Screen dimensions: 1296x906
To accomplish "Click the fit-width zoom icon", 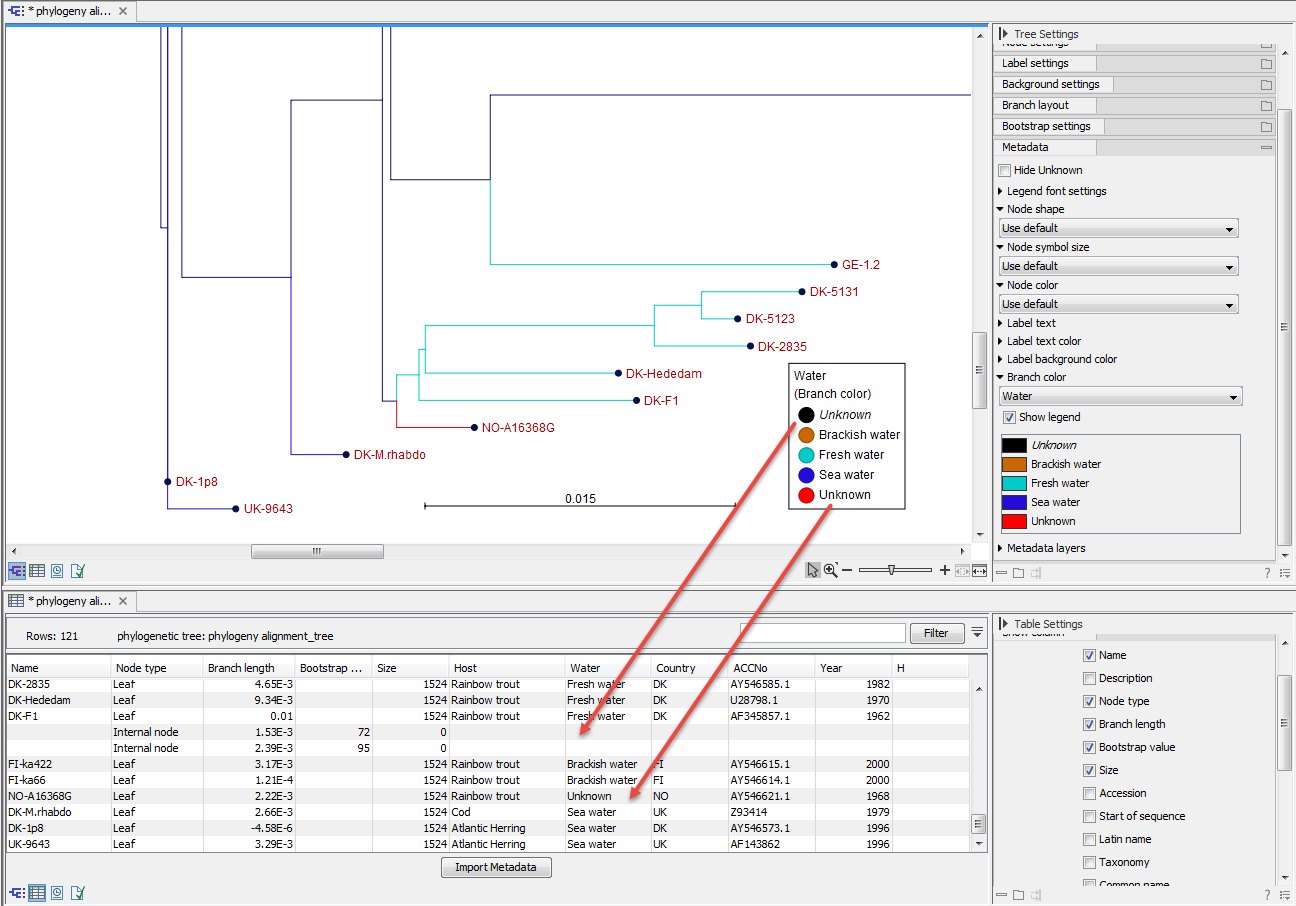I will click(x=977, y=570).
